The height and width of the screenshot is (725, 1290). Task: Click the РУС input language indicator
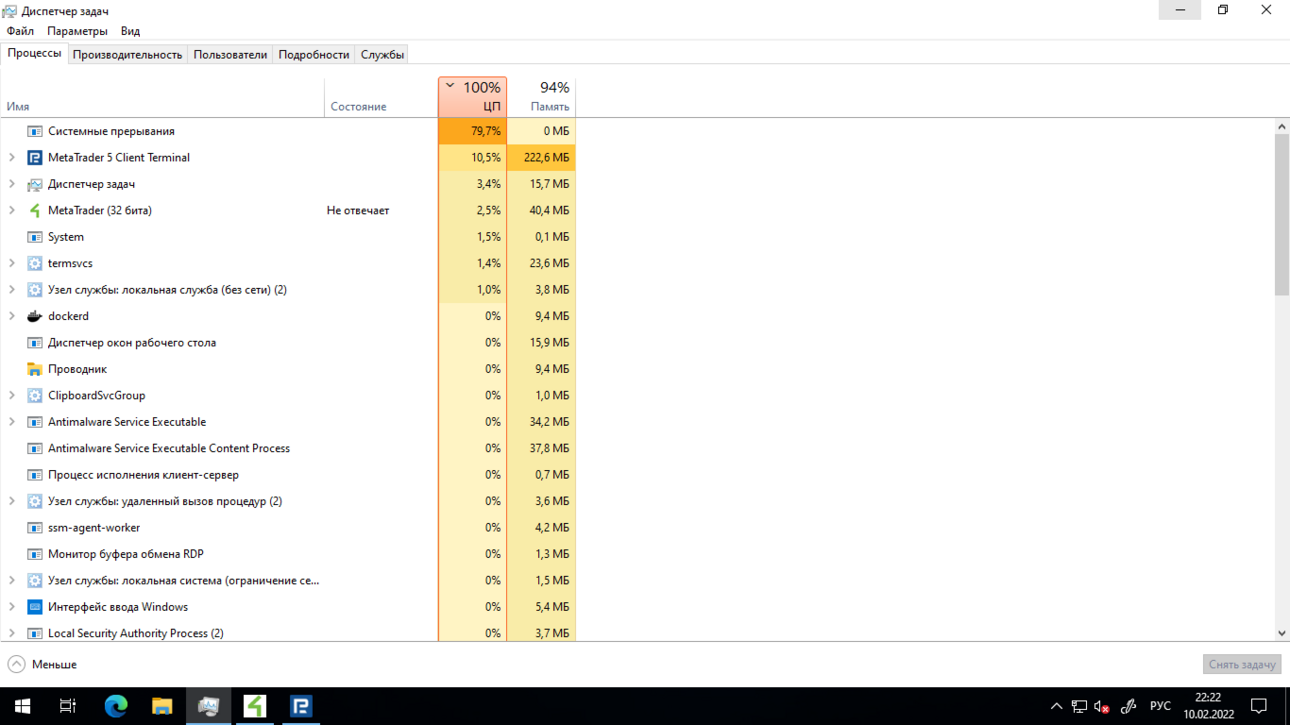1160,706
